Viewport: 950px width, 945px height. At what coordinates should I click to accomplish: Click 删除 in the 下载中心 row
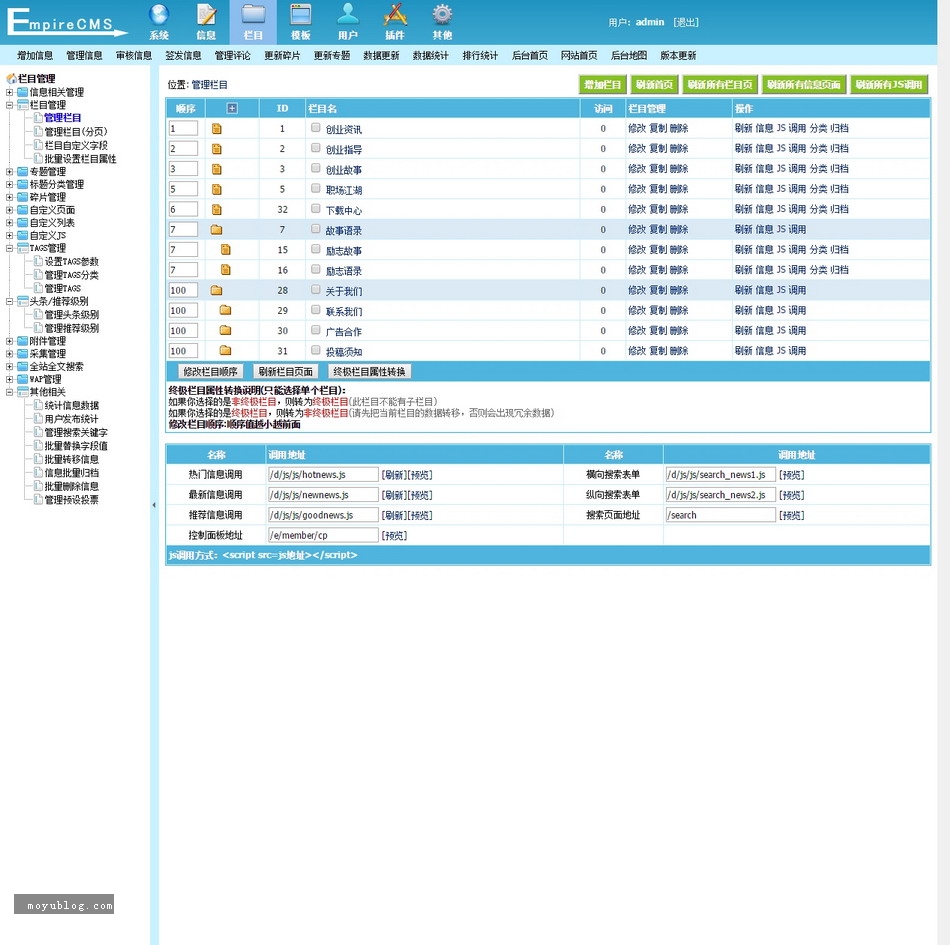pos(679,209)
